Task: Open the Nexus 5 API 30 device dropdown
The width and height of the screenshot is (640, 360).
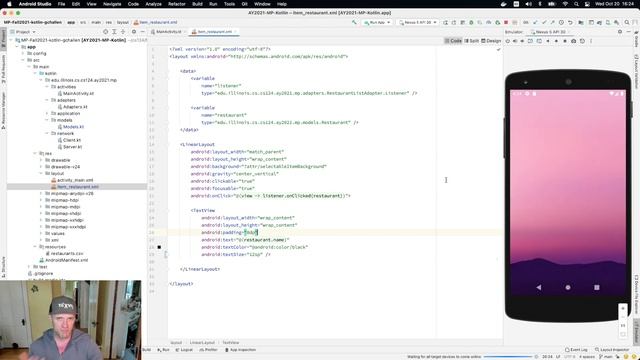Action: [x=418, y=22]
